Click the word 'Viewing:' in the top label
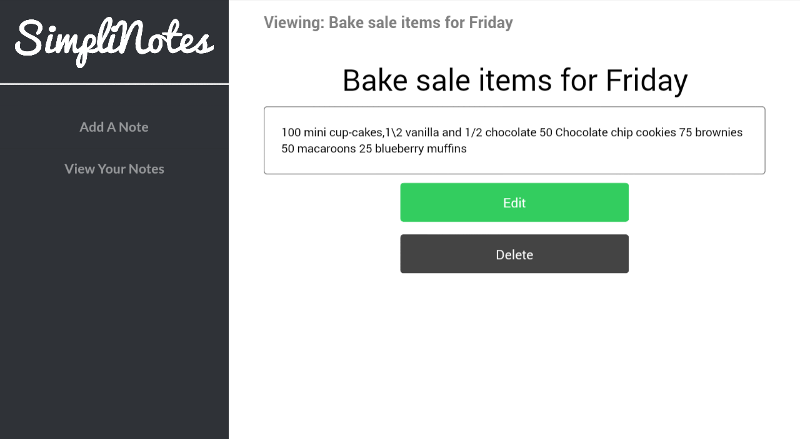This screenshot has height=439, width=800. [x=294, y=22]
